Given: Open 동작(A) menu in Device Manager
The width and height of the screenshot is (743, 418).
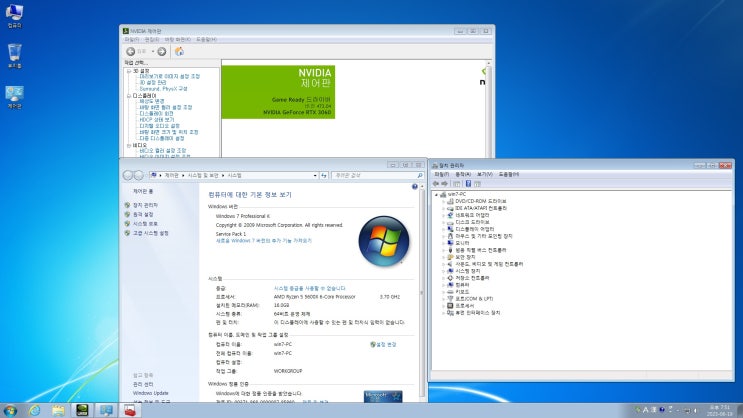Looking at the screenshot, I should pyautogui.click(x=463, y=174).
